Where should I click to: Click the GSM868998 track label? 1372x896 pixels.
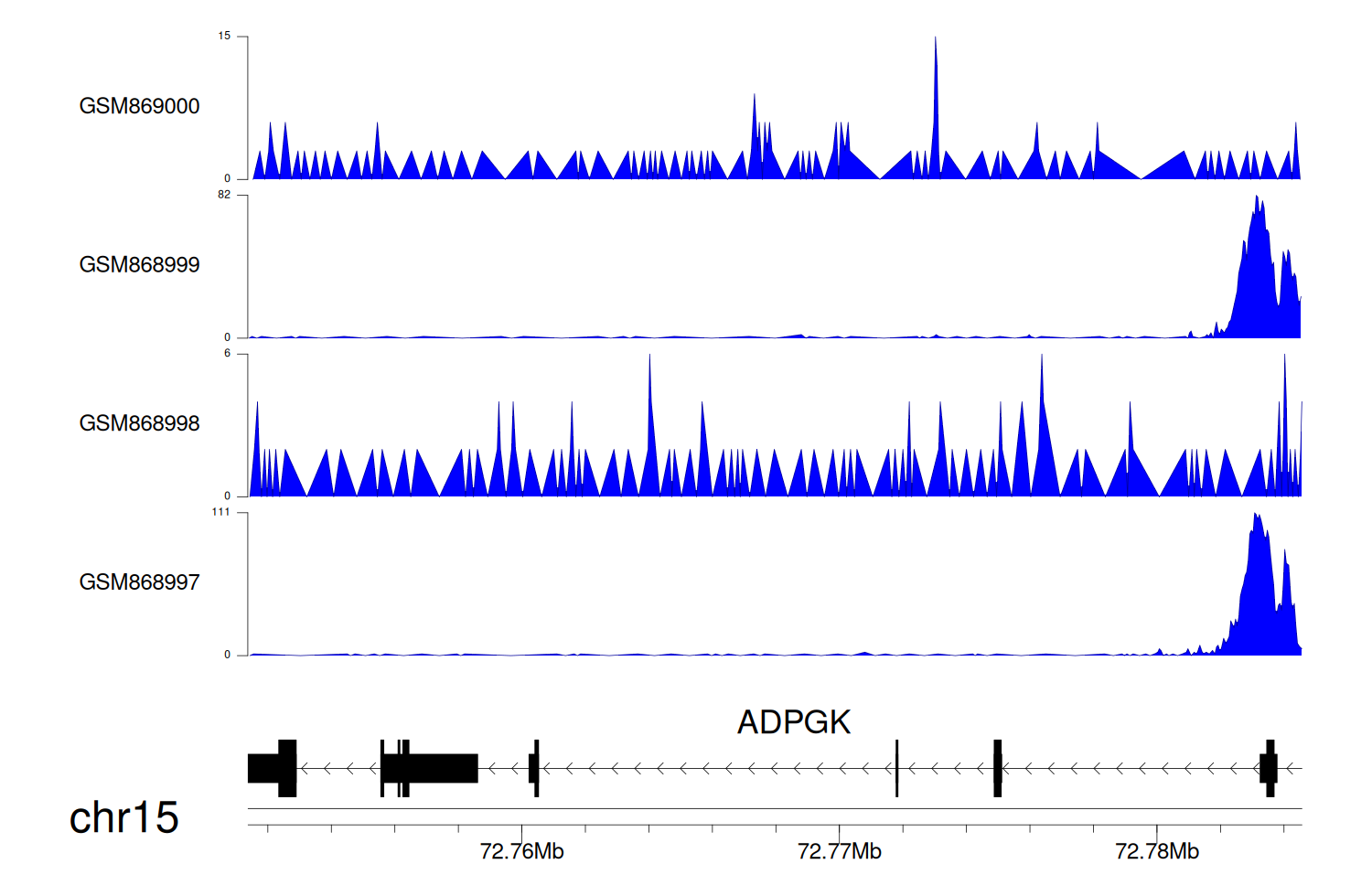(139, 423)
